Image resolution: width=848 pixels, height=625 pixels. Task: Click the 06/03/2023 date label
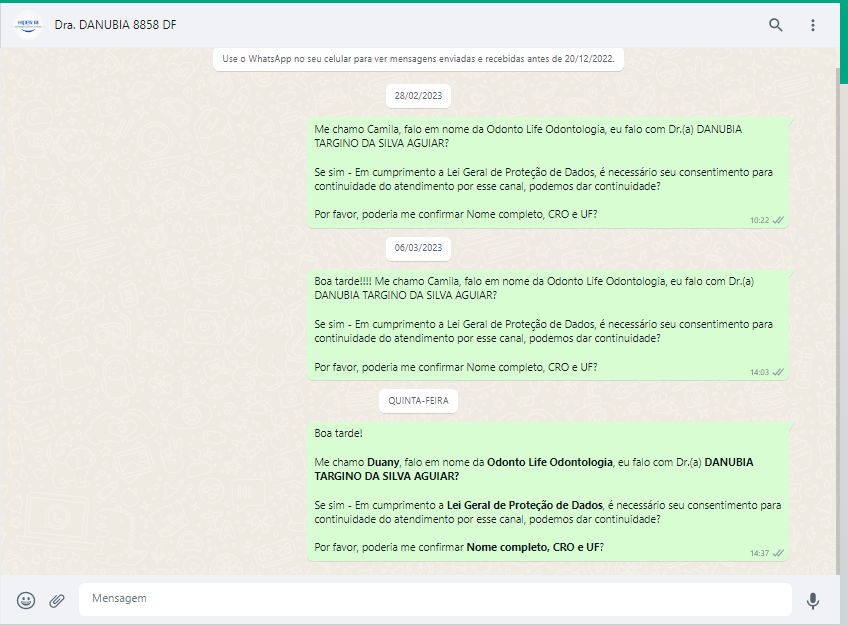point(418,248)
